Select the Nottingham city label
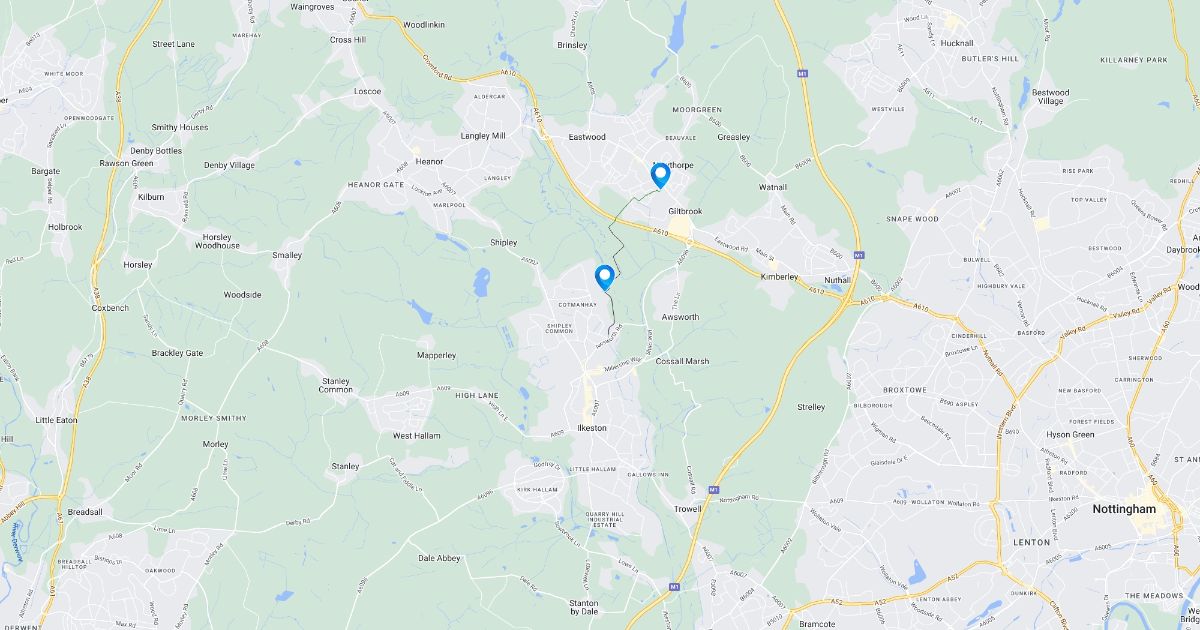1200x630 pixels. pyautogui.click(x=1123, y=509)
